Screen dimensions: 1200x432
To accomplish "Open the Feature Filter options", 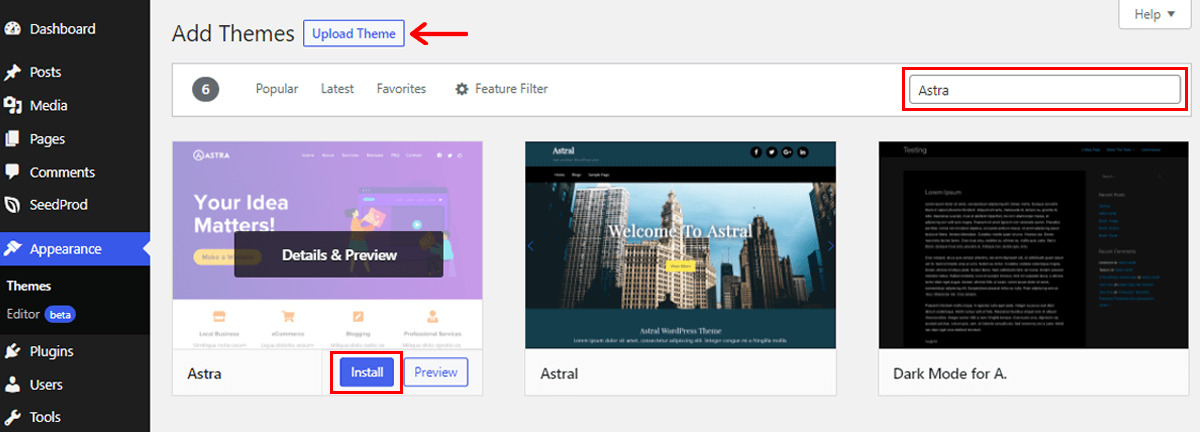I will click(502, 89).
